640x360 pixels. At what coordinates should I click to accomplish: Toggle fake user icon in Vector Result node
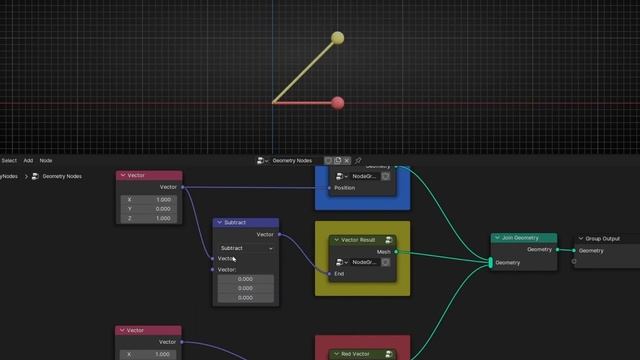coord(385,262)
